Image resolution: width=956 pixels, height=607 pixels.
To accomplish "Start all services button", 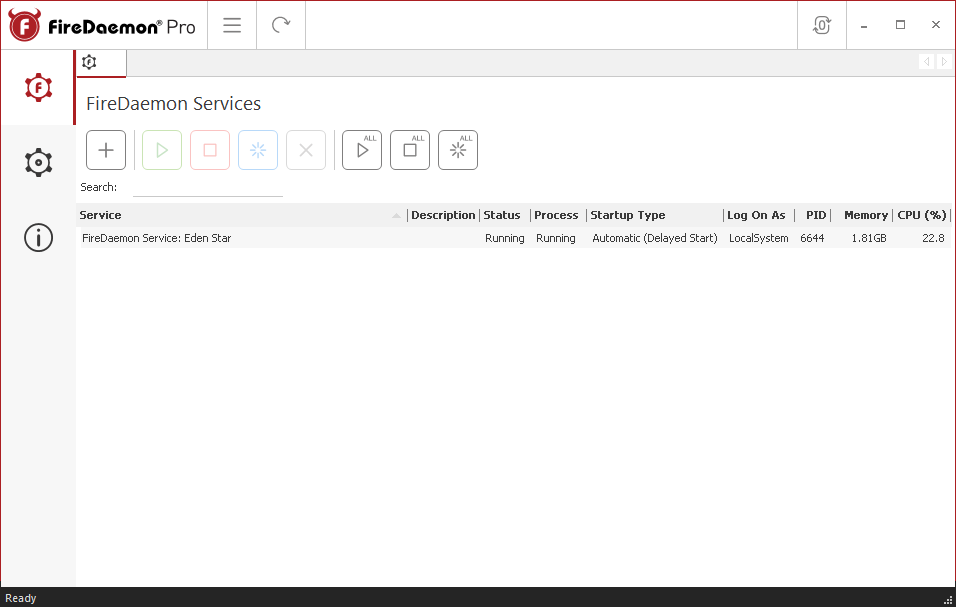I will click(x=362, y=150).
